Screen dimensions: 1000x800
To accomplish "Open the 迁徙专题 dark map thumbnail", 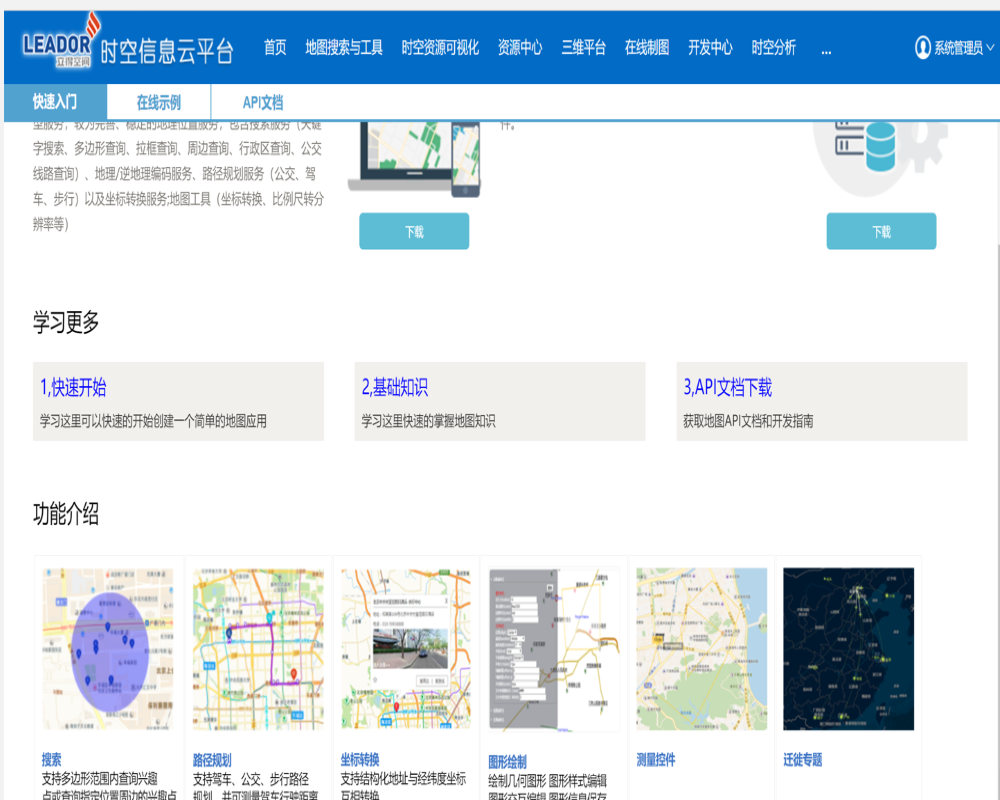I will [848, 649].
